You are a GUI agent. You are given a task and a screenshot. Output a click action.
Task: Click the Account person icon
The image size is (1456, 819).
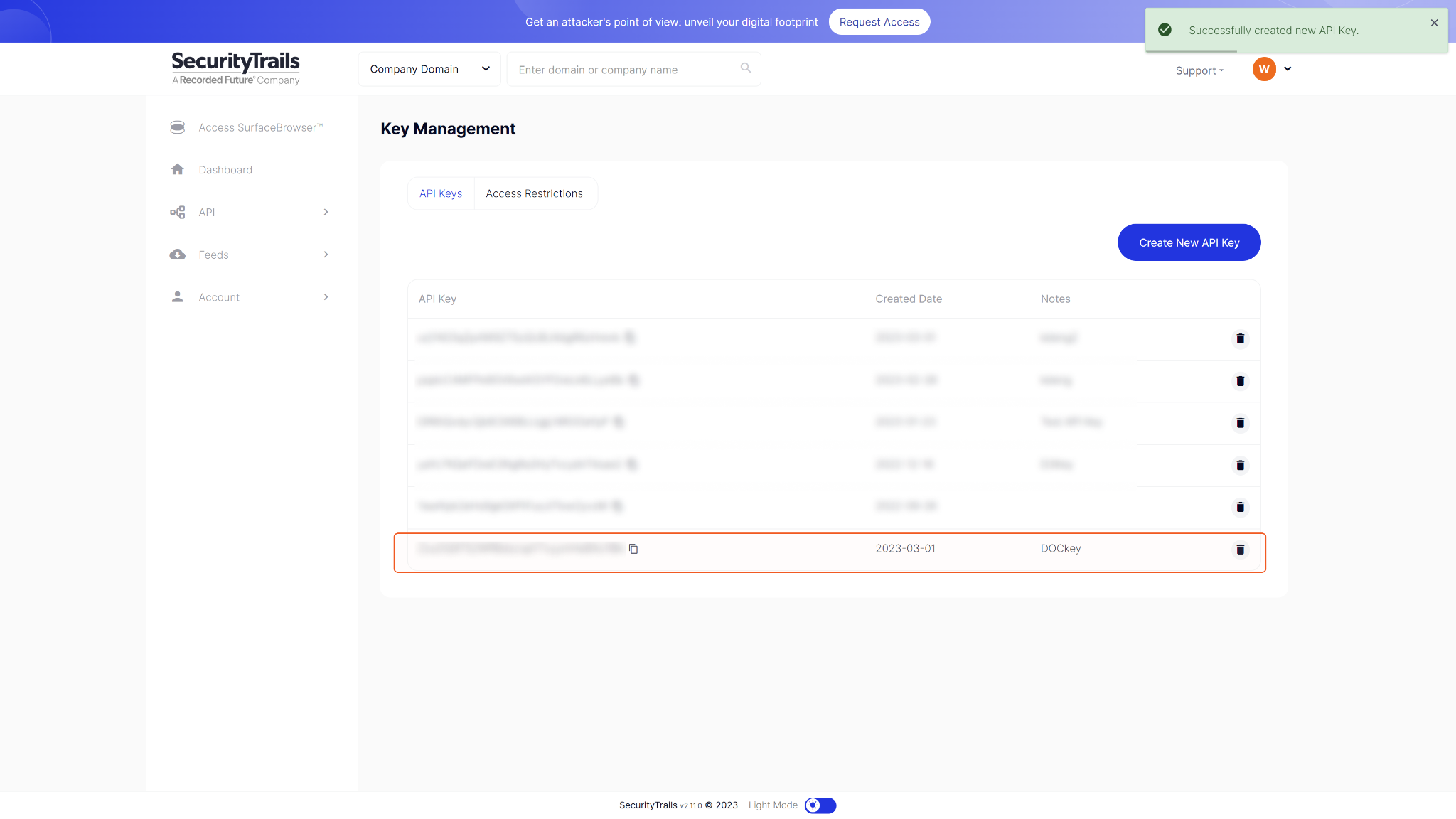click(178, 296)
